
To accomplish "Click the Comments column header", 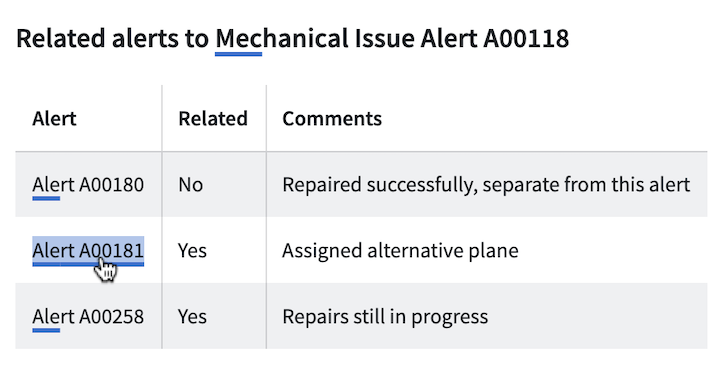I will 332,119.
